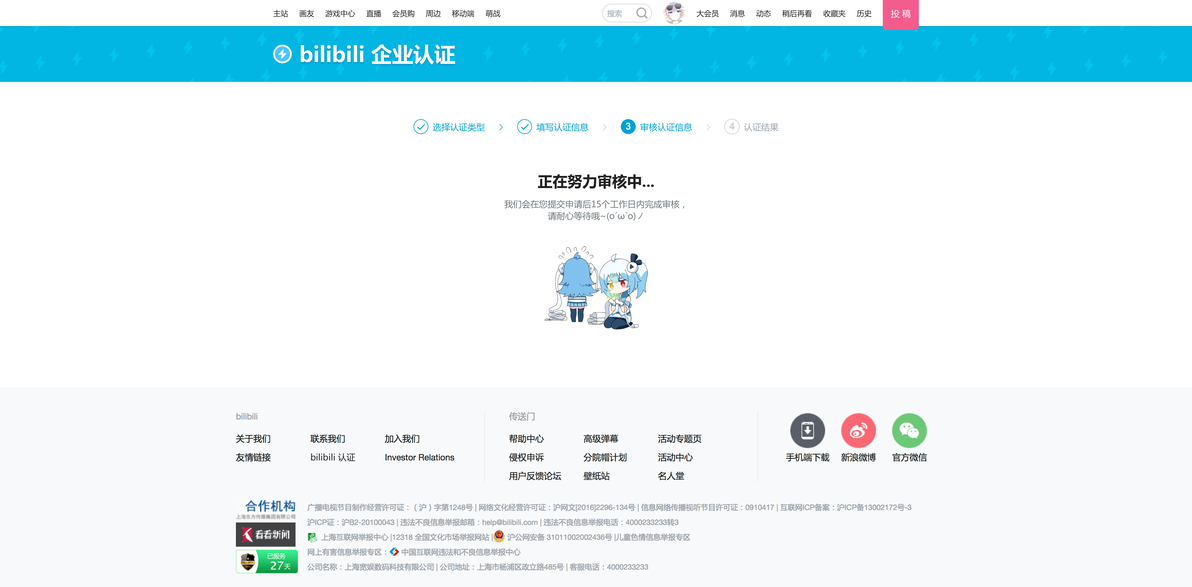Viewport: 1192px width, 587px height.
Task: Open 萌战 in the top navigation
Action: [x=493, y=14]
